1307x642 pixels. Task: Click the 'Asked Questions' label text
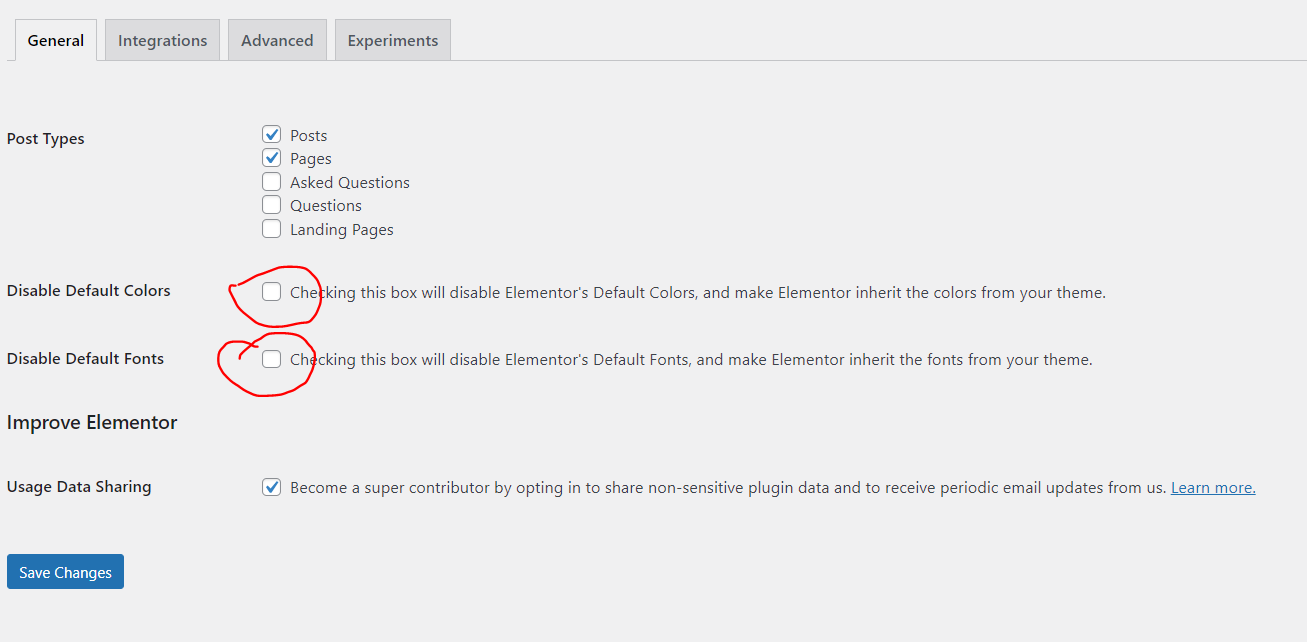[x=350, y=182]
